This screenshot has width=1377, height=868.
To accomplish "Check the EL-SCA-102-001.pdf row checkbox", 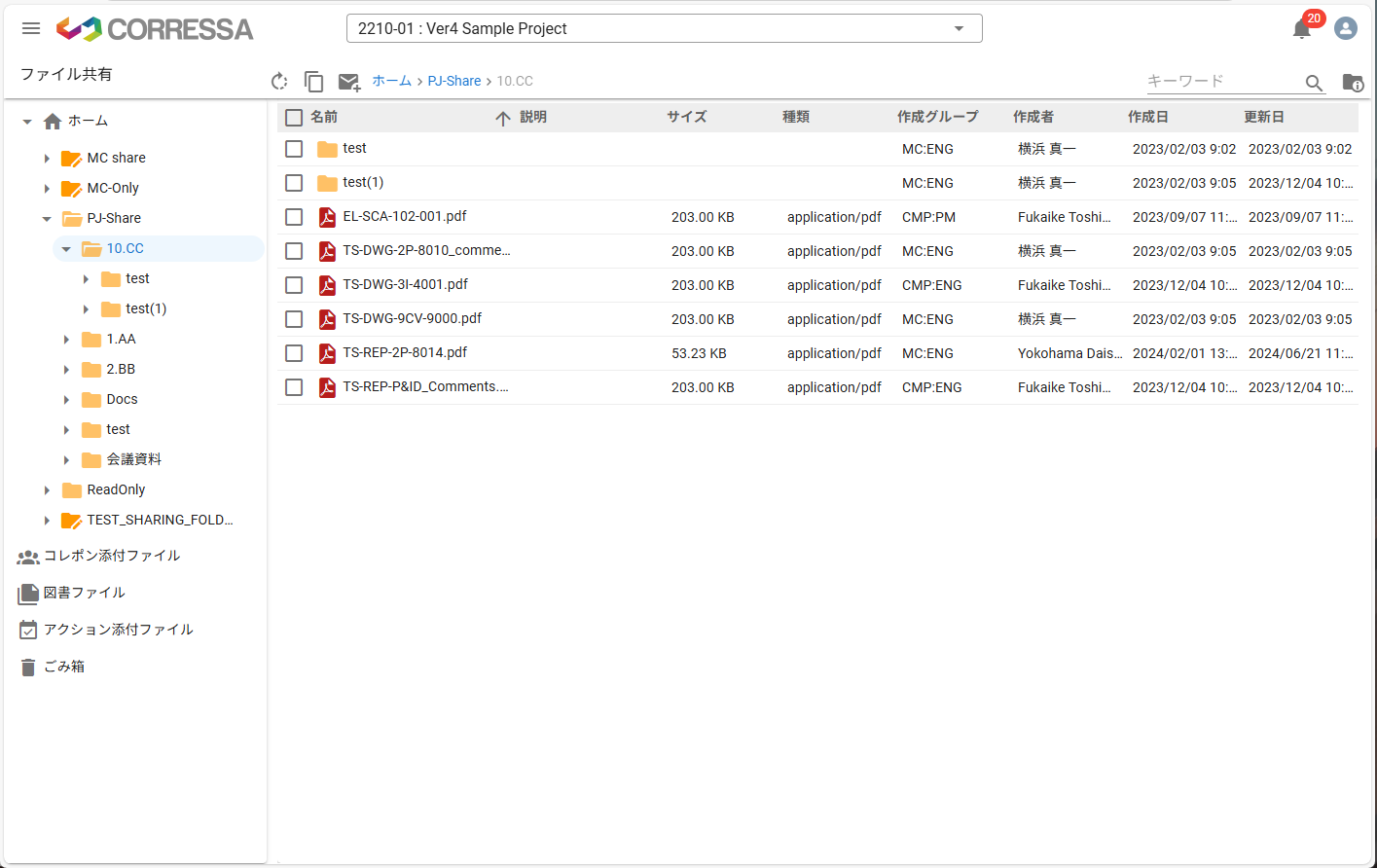I will 294,216.
